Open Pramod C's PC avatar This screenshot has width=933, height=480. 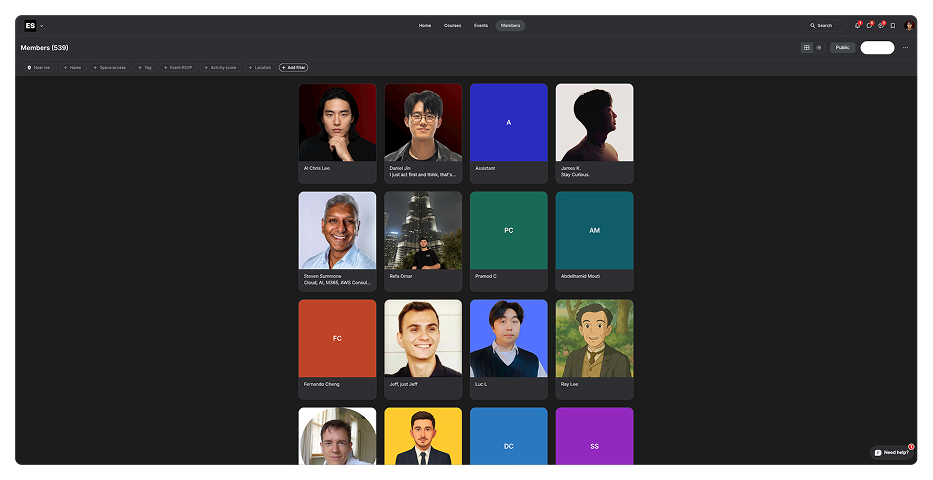(x=509, y=230)
